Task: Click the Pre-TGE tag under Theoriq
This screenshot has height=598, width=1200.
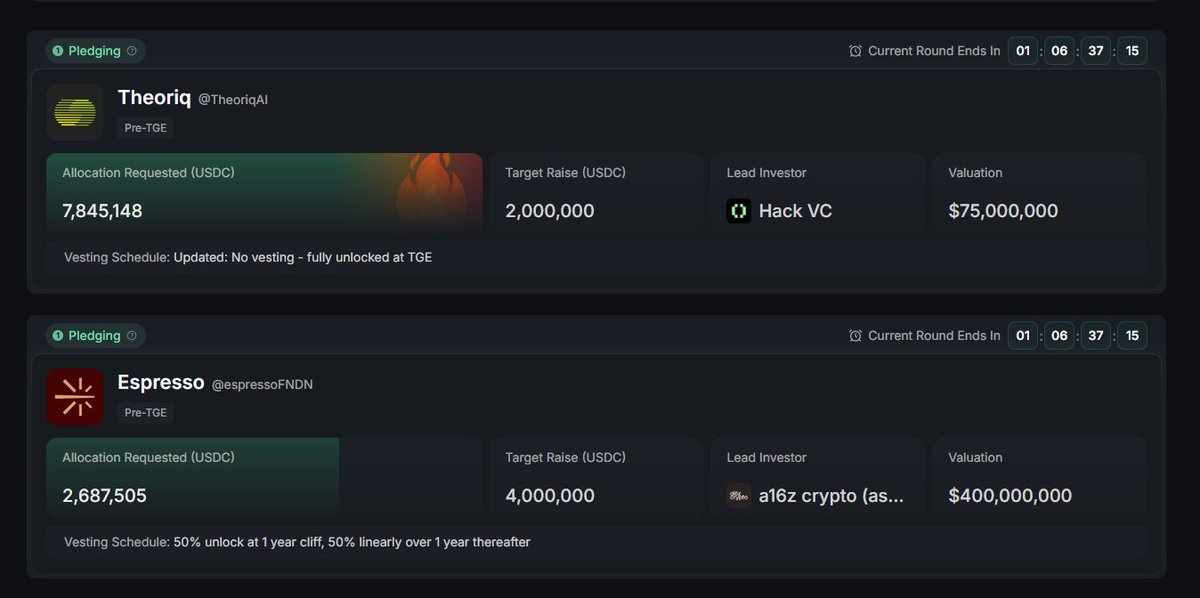Action: (146, 128)
